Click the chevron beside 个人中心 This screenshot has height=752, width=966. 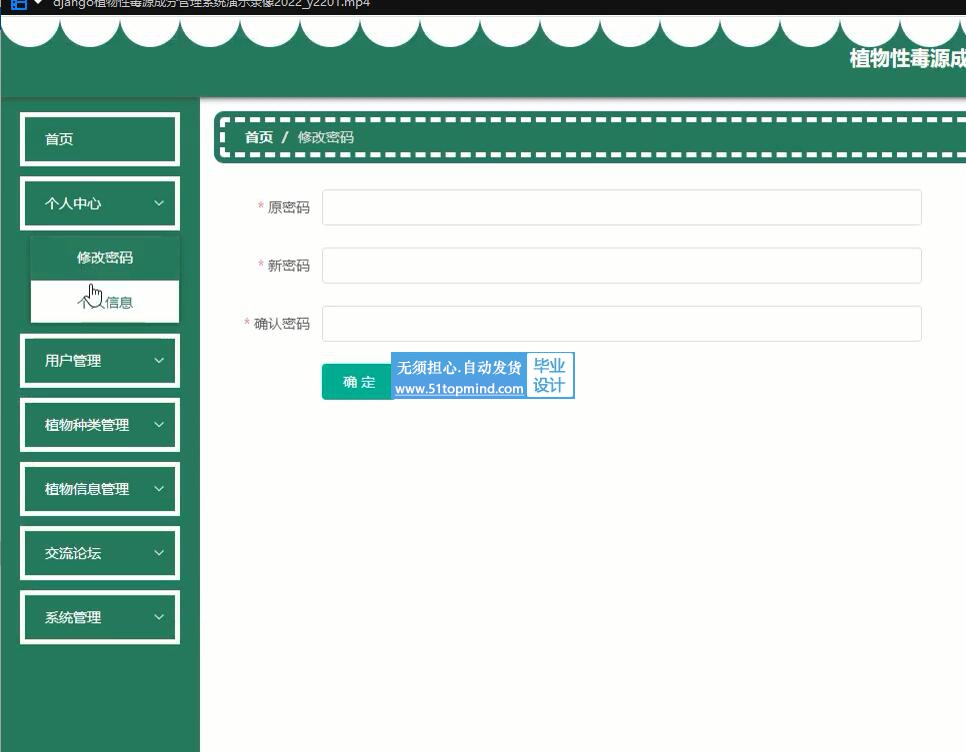pos(159,203)
